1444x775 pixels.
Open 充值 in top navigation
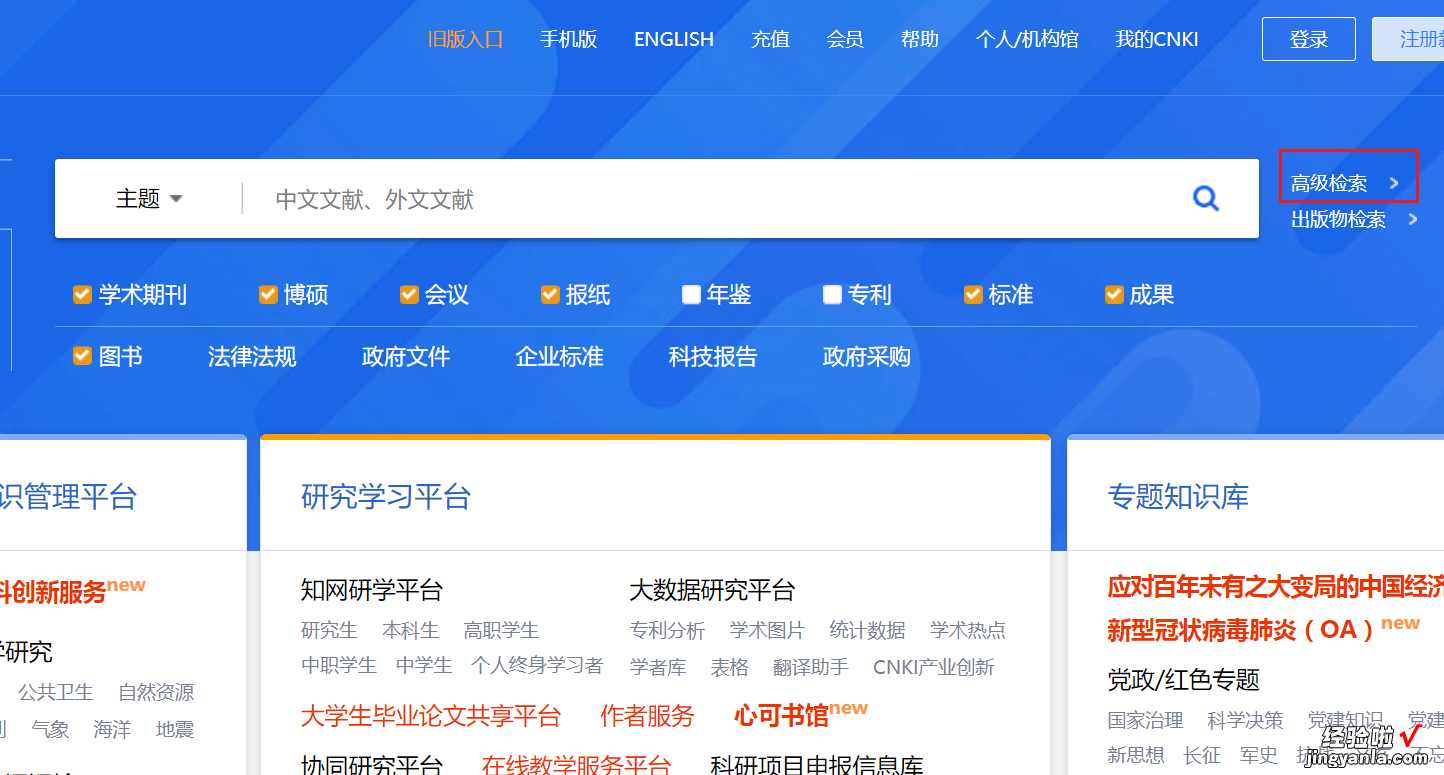[770, 39]
